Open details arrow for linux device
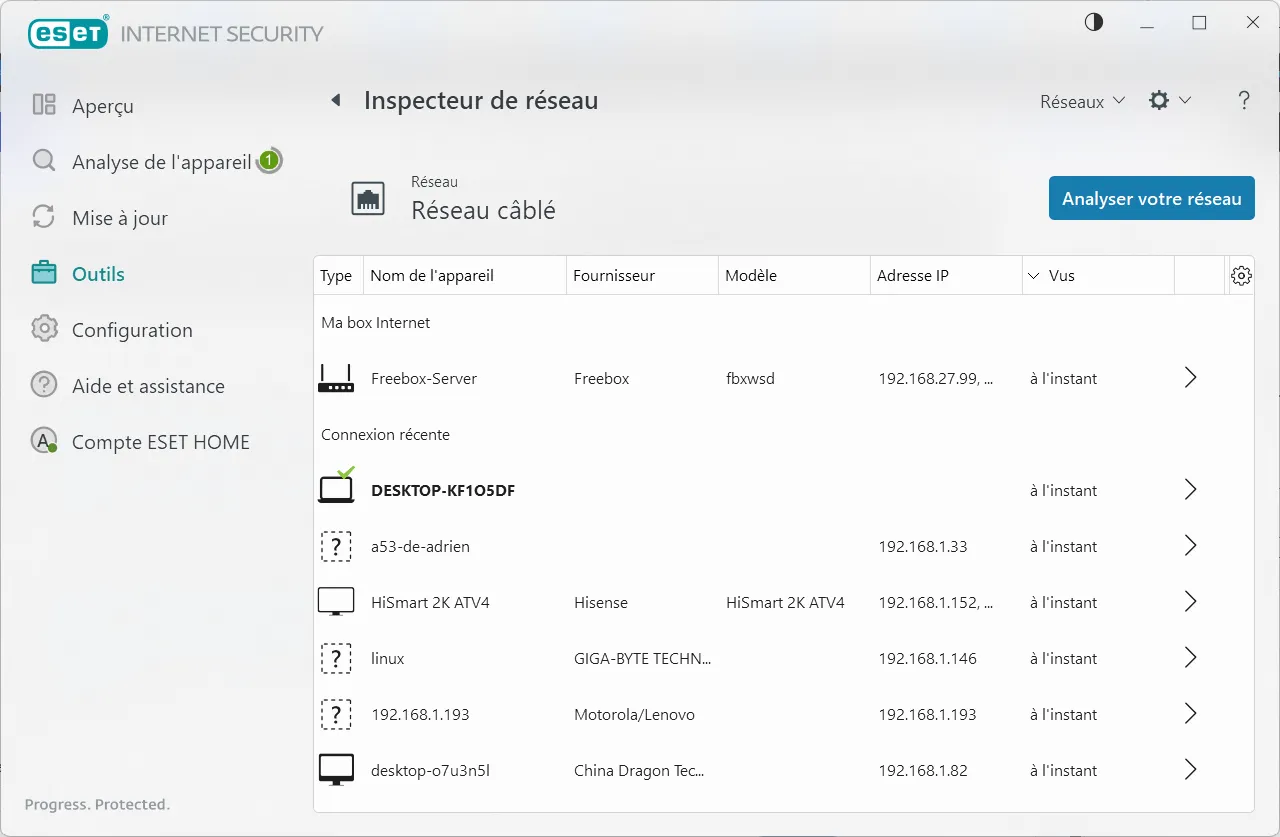The image size is (1280, 837). [1190, 658]
